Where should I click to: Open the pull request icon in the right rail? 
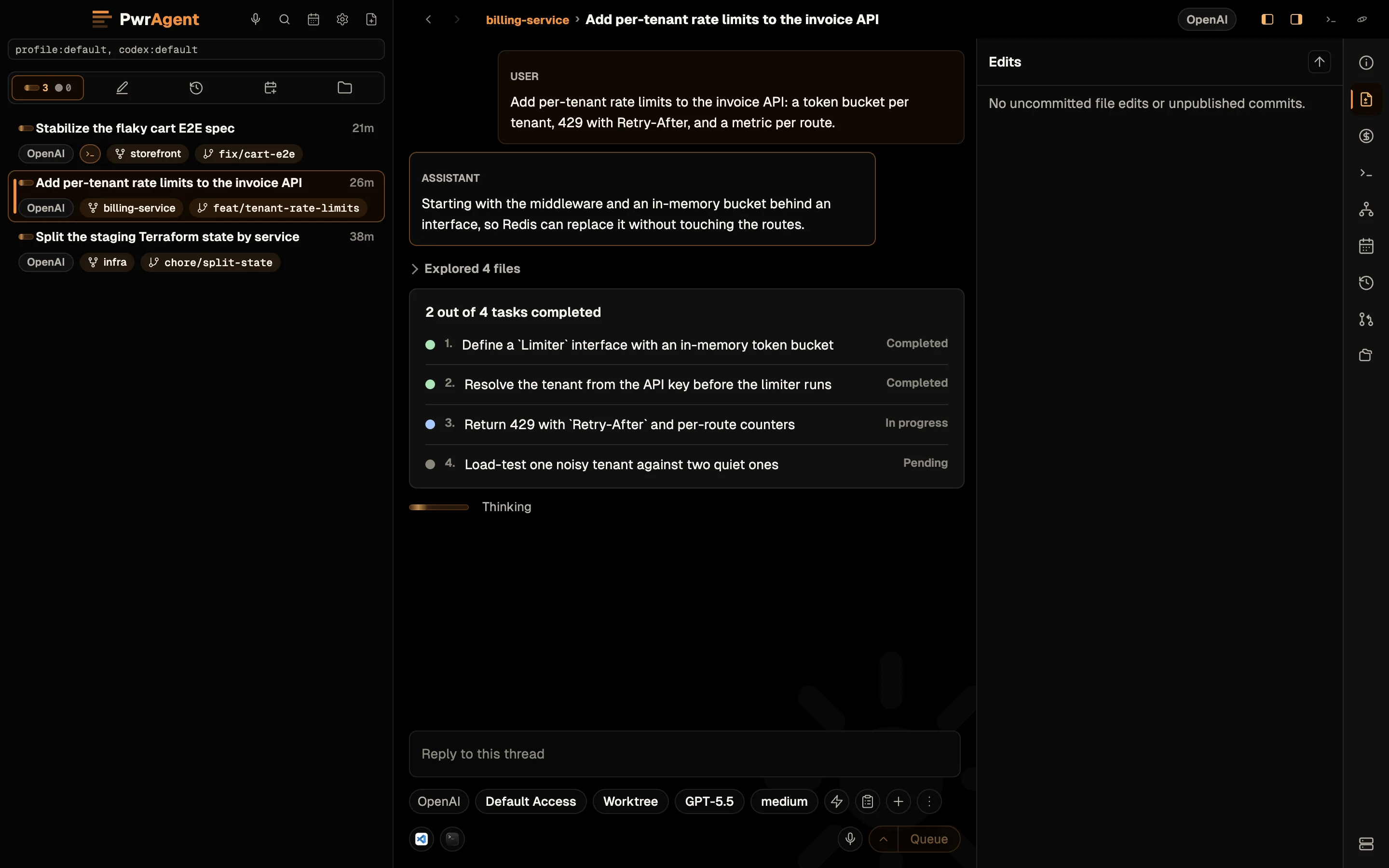pyautogui.click(x=1366, y=319)
